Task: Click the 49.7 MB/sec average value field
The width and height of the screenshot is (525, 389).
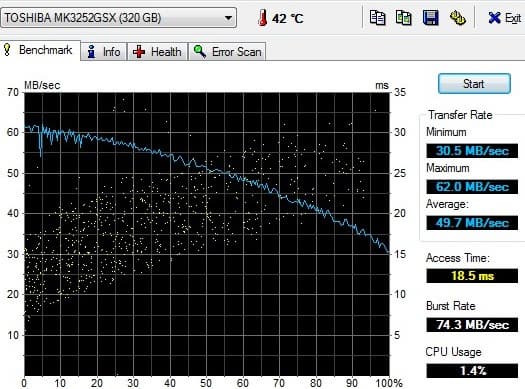Action: [x=472, y=223]
